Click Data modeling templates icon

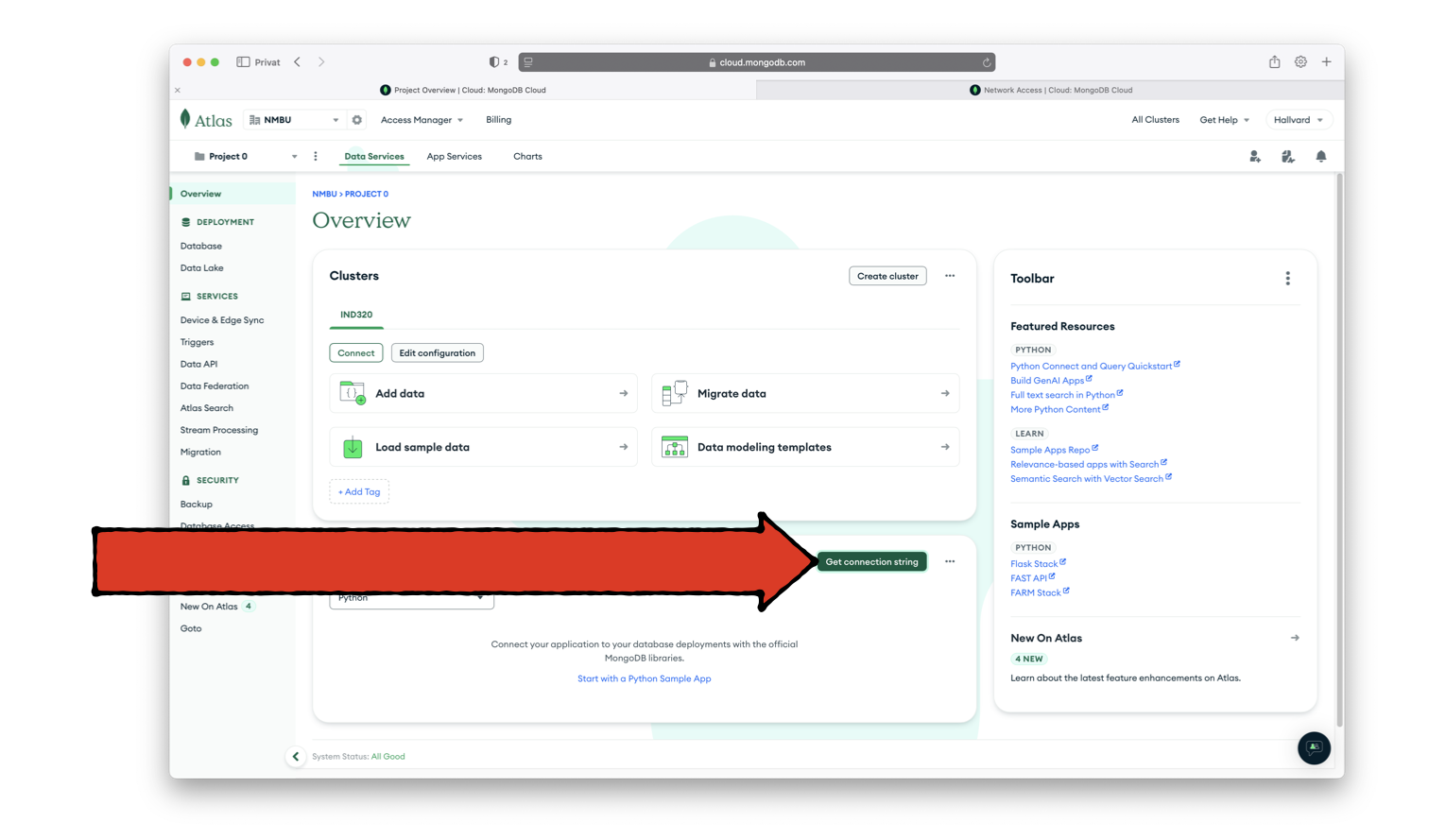tap(675, 447)
